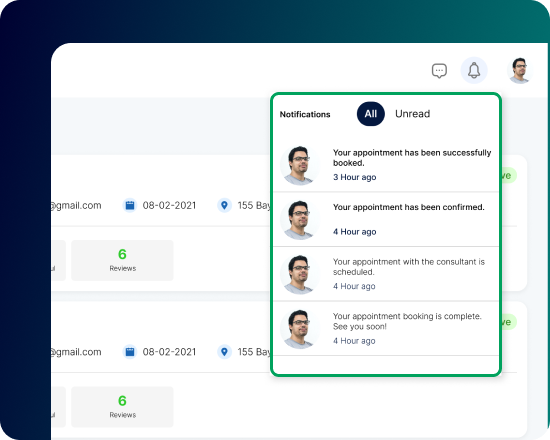
Task: Click the calendar icon in the second card
Action: pos(130,352)
